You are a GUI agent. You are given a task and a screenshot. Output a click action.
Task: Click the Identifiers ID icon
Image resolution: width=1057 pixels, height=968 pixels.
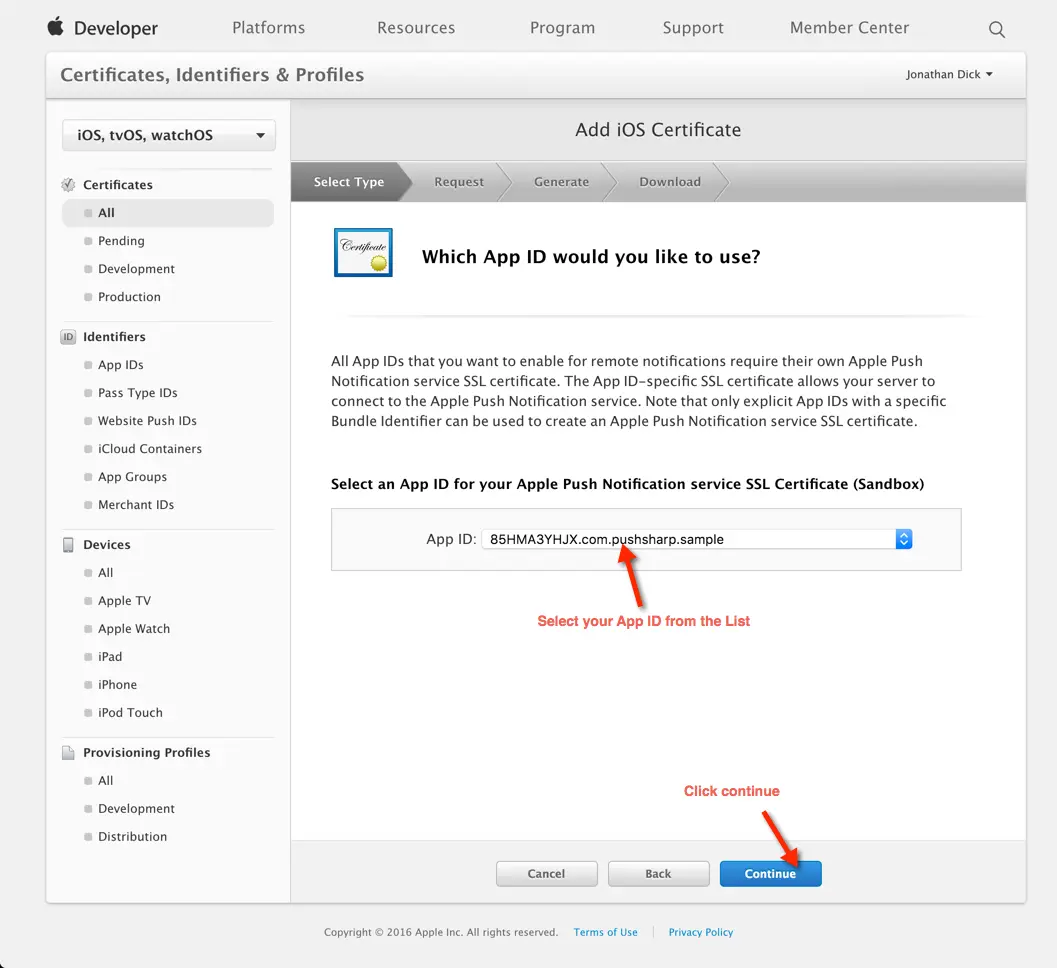[x=68, y=336]
